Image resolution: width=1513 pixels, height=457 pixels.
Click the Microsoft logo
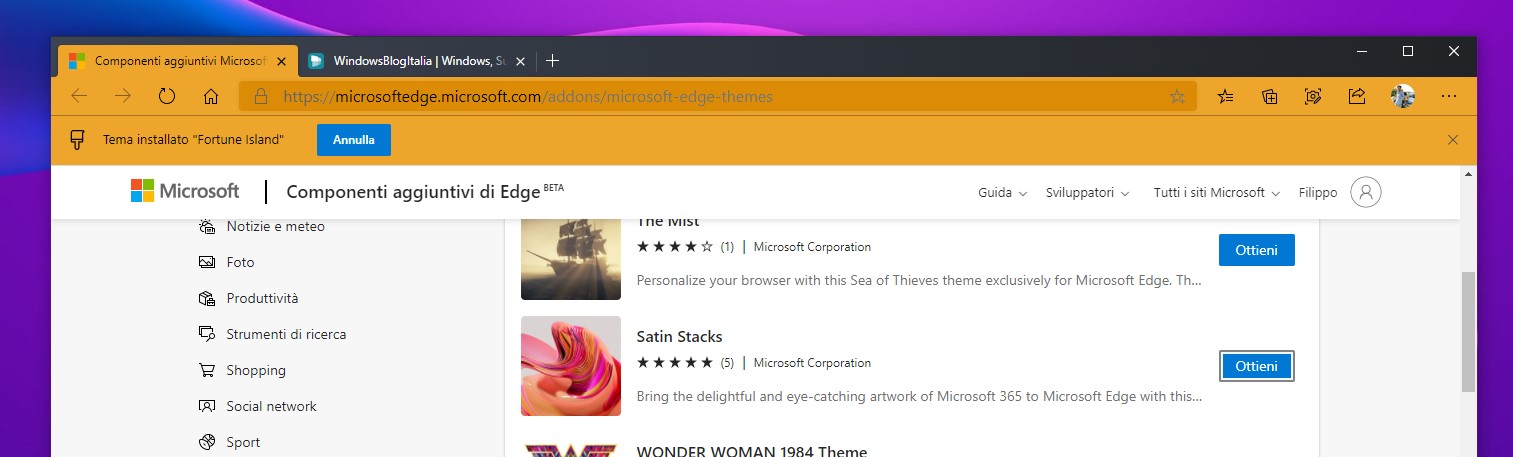185,191
